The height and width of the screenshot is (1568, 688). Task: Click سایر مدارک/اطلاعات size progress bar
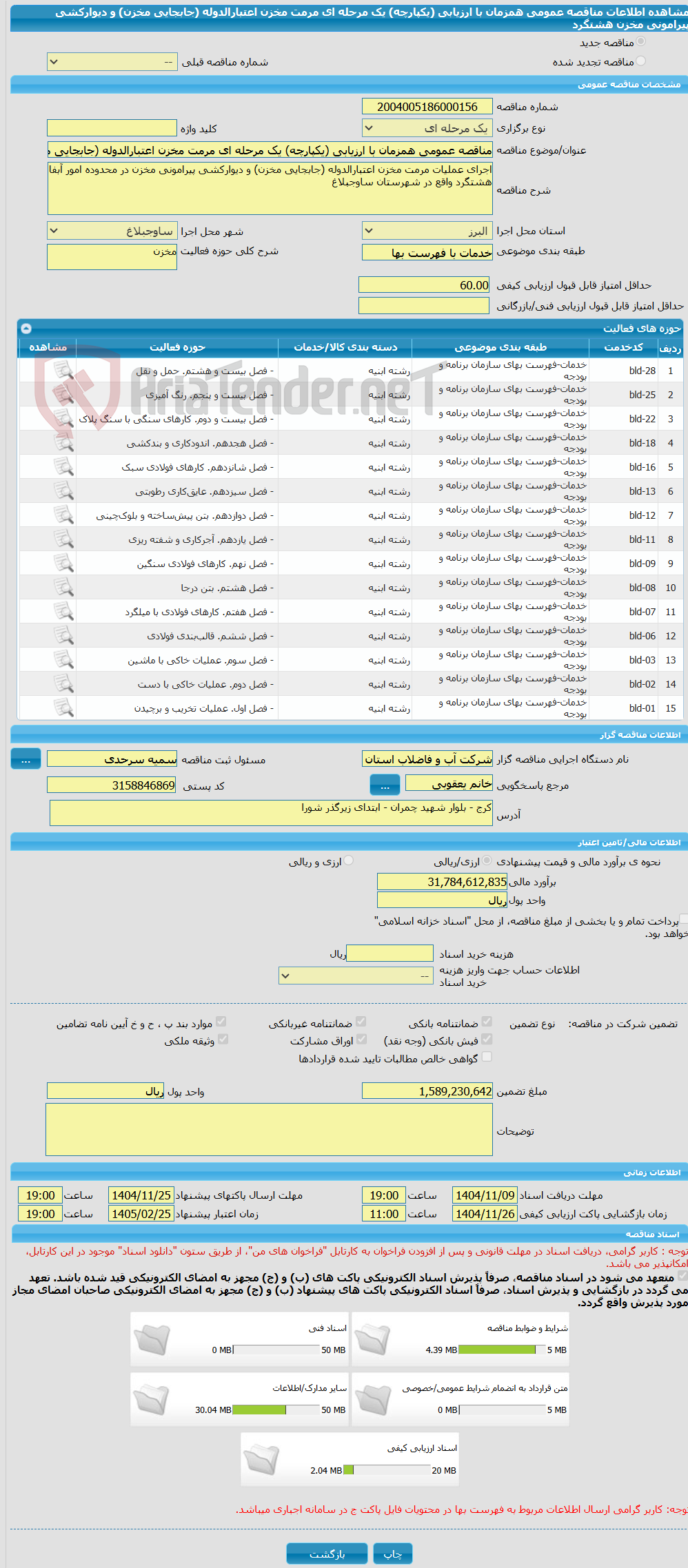(276, 1410)
